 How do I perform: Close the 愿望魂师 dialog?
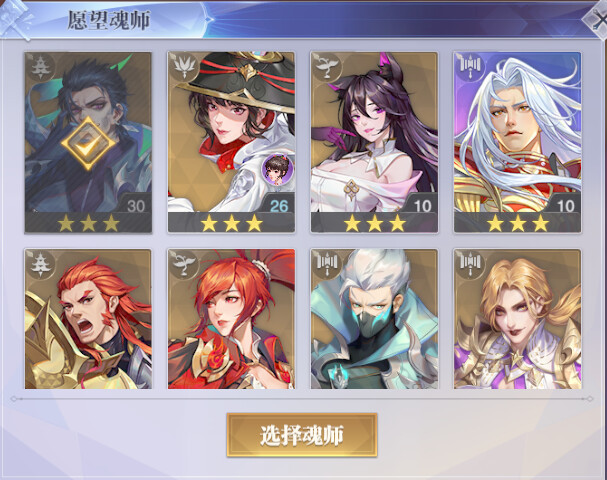[597, 19]
